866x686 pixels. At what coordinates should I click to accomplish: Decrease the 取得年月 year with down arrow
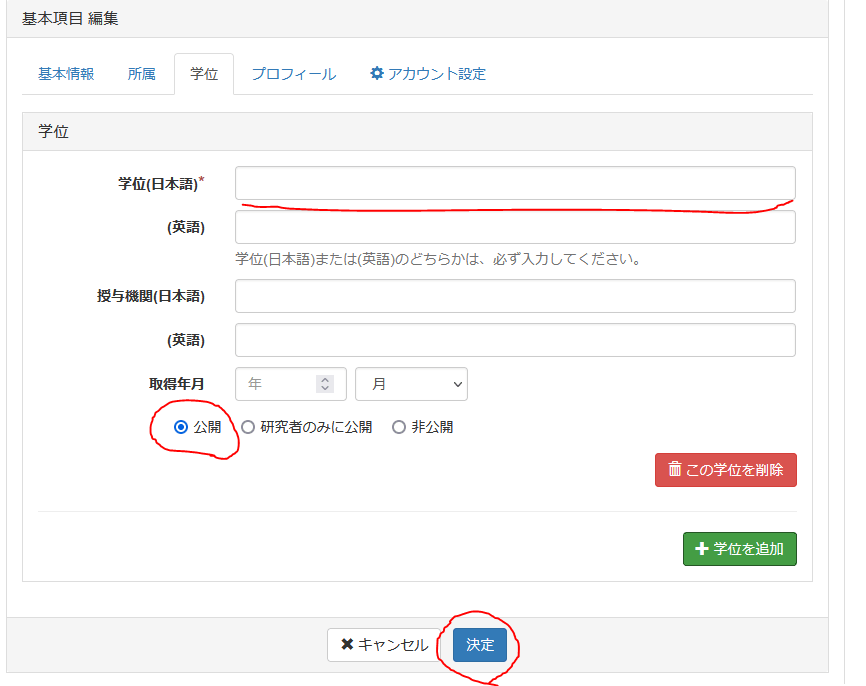[324, 388]
